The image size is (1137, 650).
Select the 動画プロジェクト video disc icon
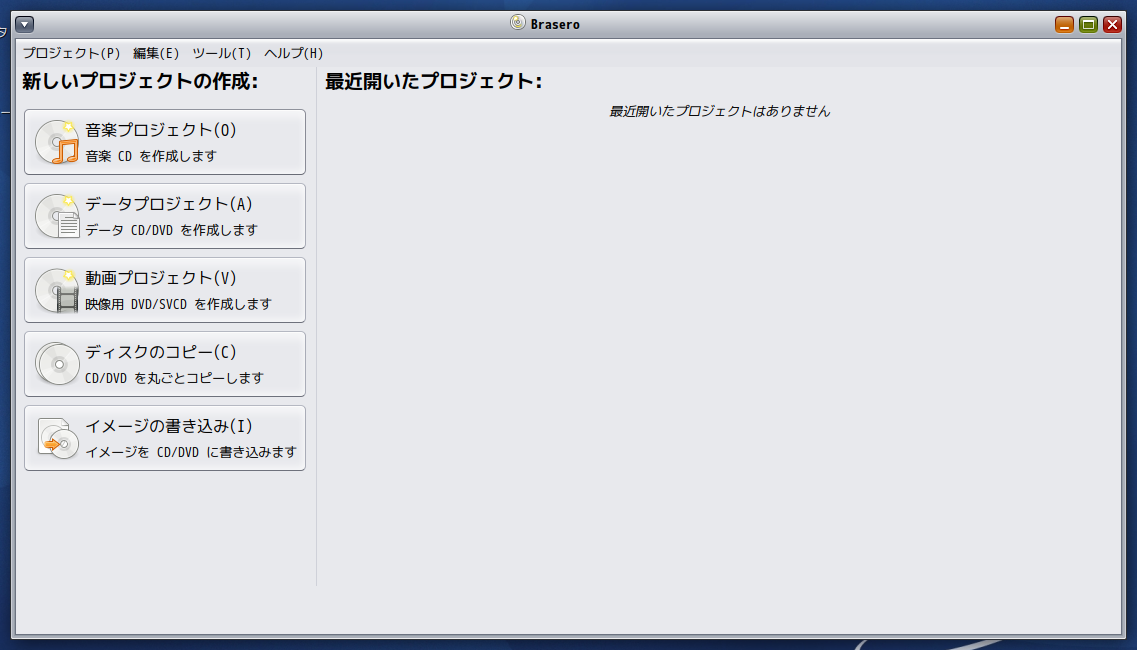[x=55, y=289]
